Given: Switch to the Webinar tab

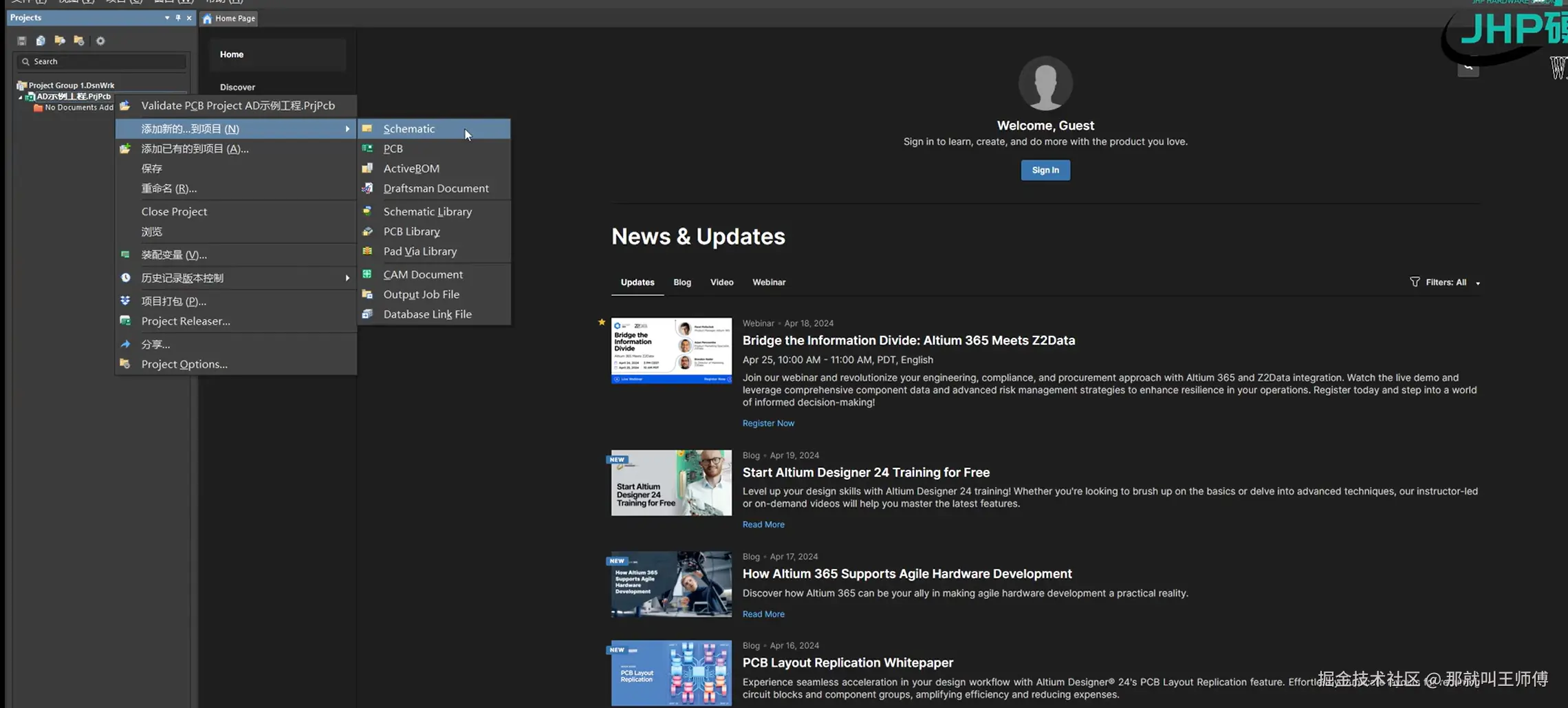Looking at the screenshot, I should (768, 282).
